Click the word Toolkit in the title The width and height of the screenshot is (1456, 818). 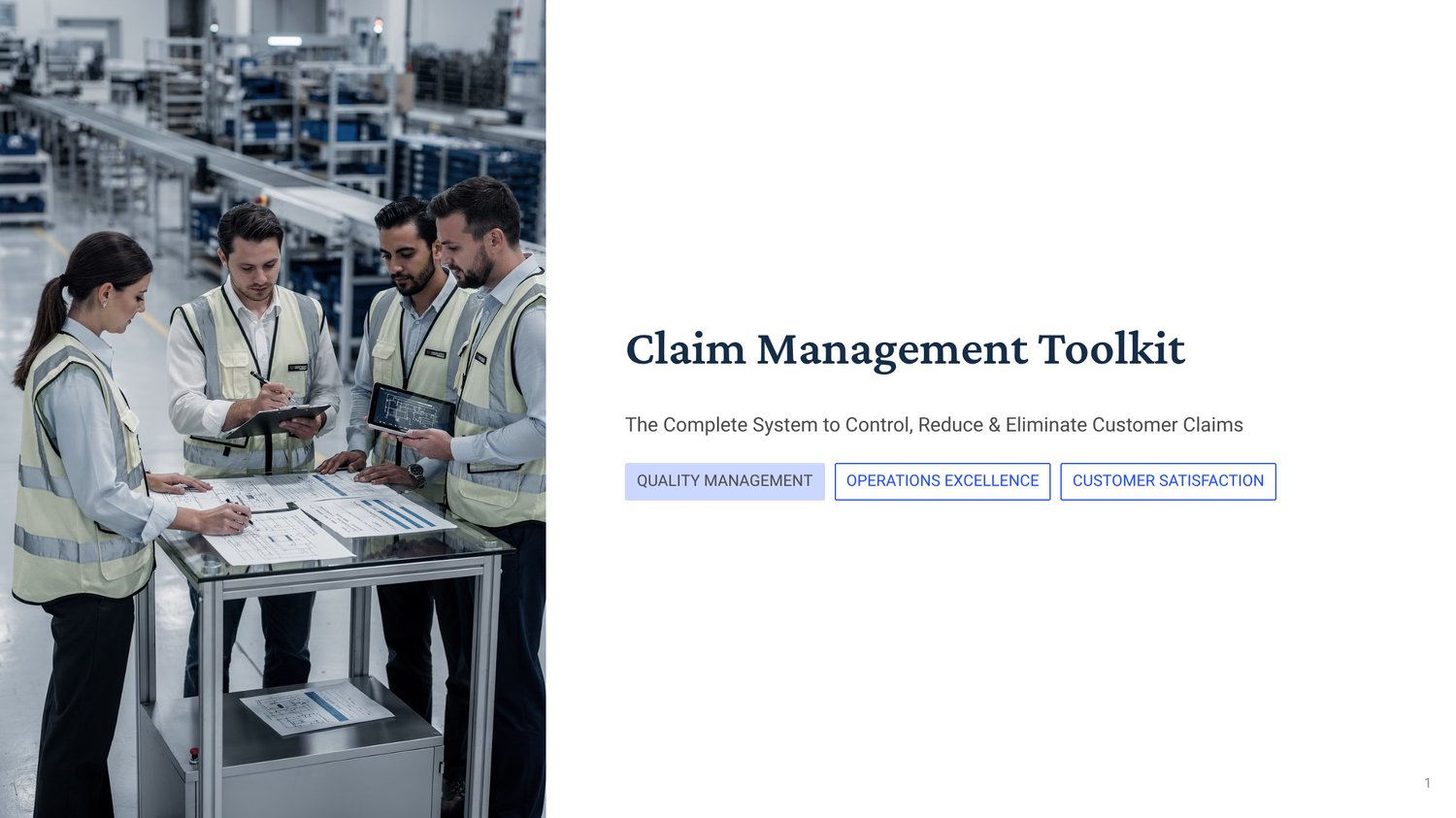tap(1111, 349)
